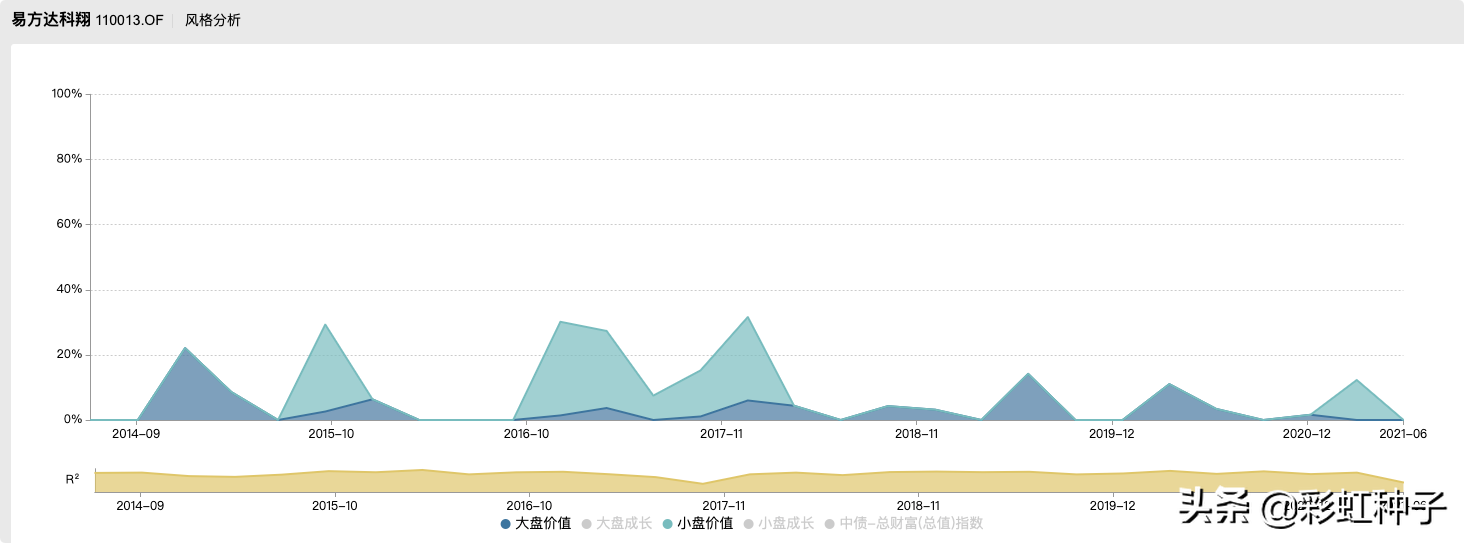Click main chart x-axis label 2019-12
This screenshot has height=543, width=1464.
click(1111, 434)
